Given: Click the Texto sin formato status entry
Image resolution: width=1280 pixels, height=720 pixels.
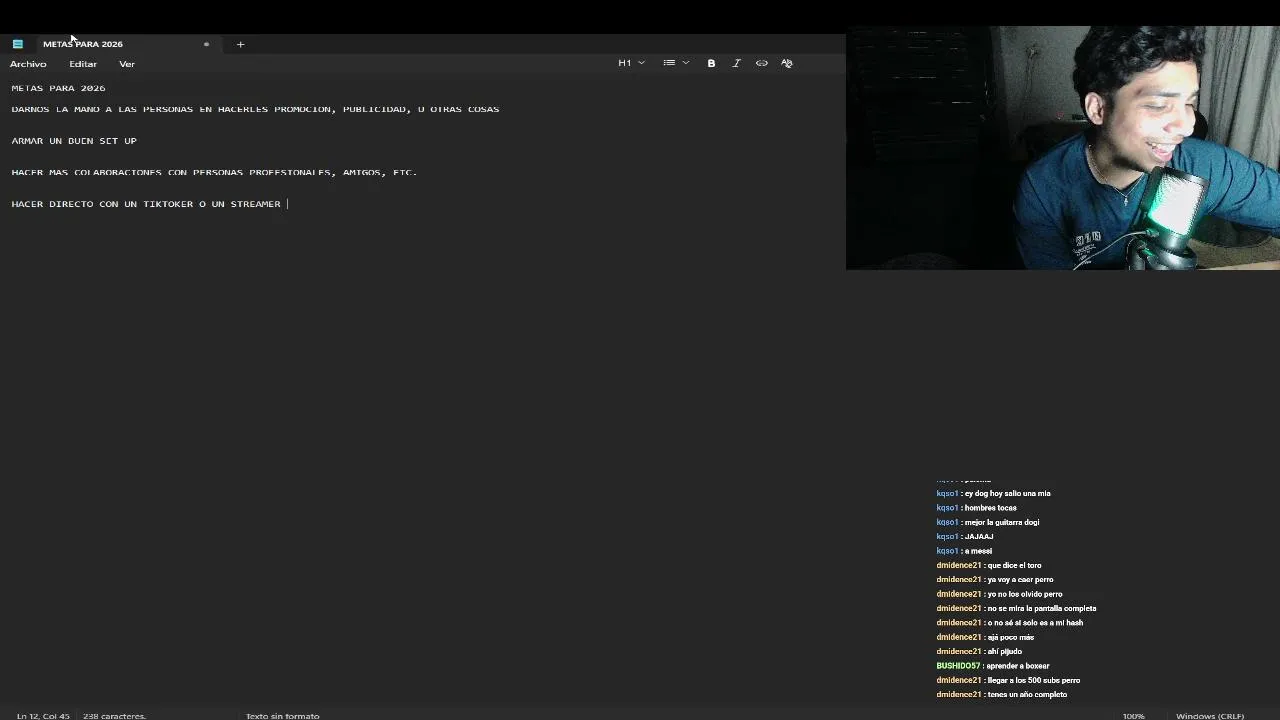Looking at the screenshot, I should pos(282,716).
